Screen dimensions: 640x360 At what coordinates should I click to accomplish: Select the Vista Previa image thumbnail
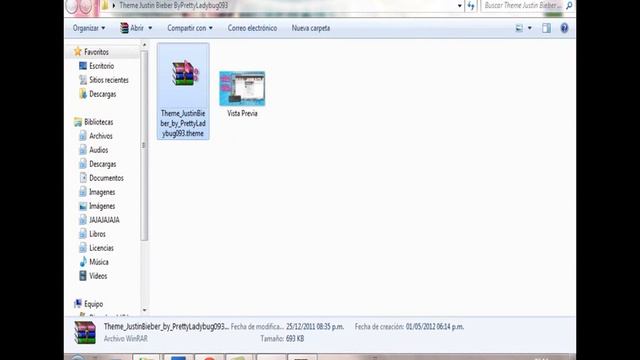pos(242,89)
